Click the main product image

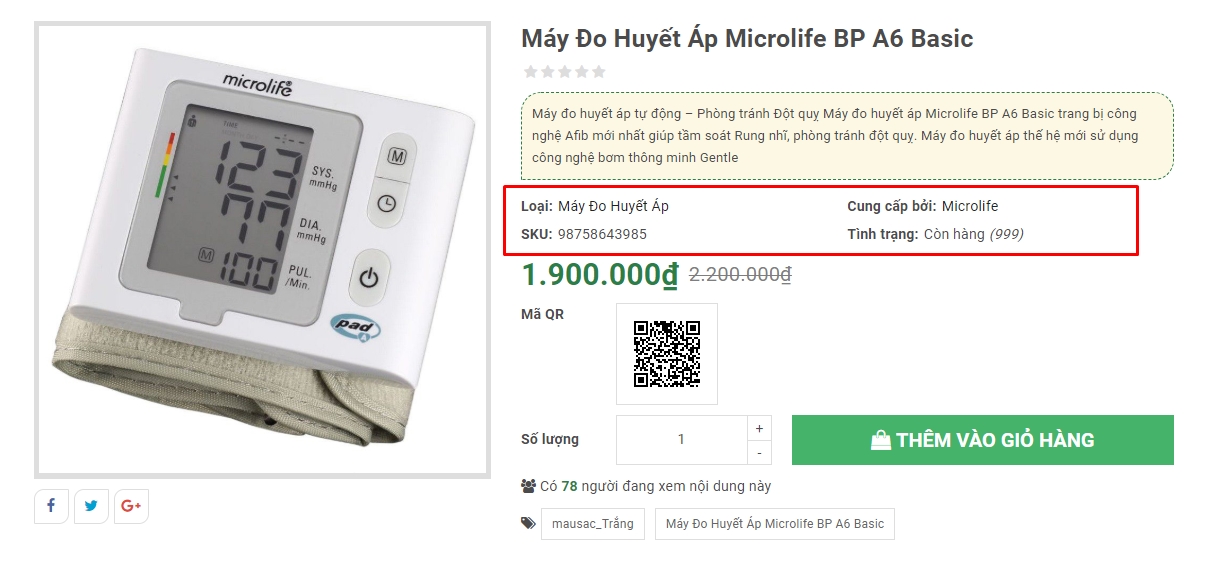262,250
